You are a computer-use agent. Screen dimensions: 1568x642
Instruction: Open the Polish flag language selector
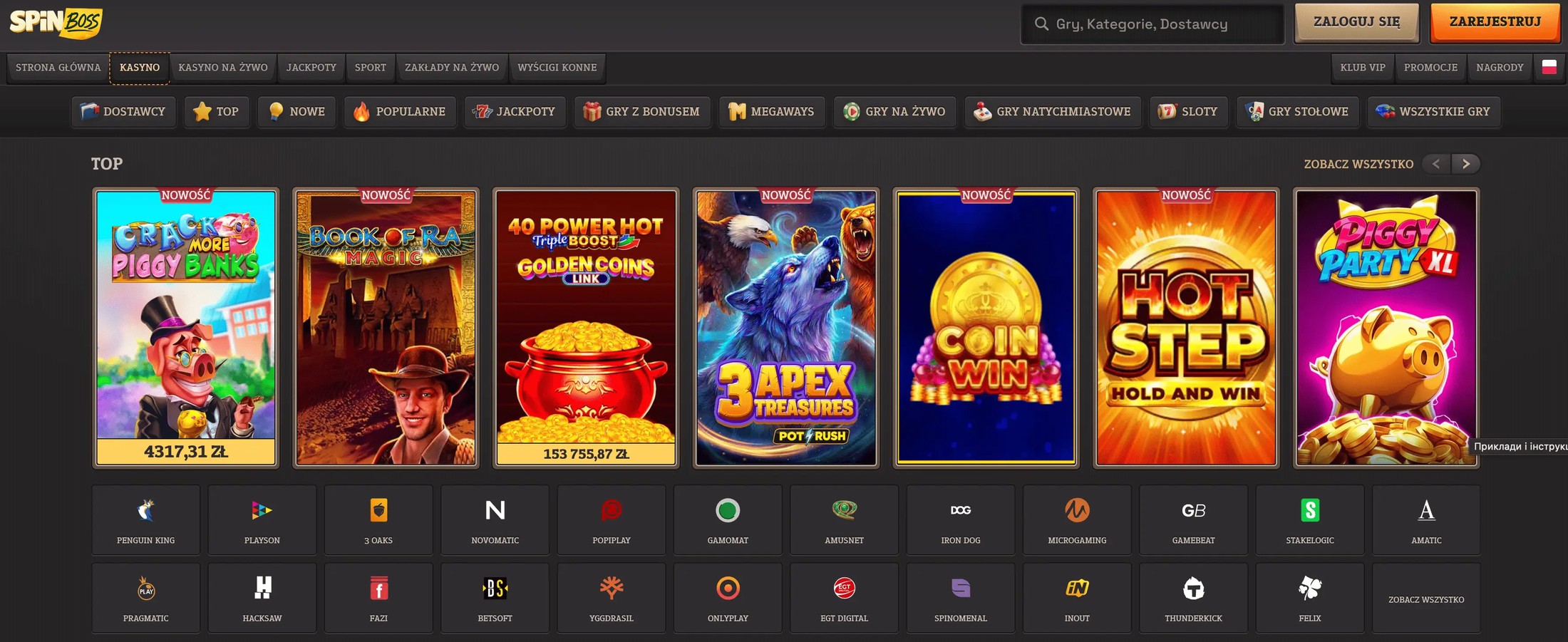1549,67
